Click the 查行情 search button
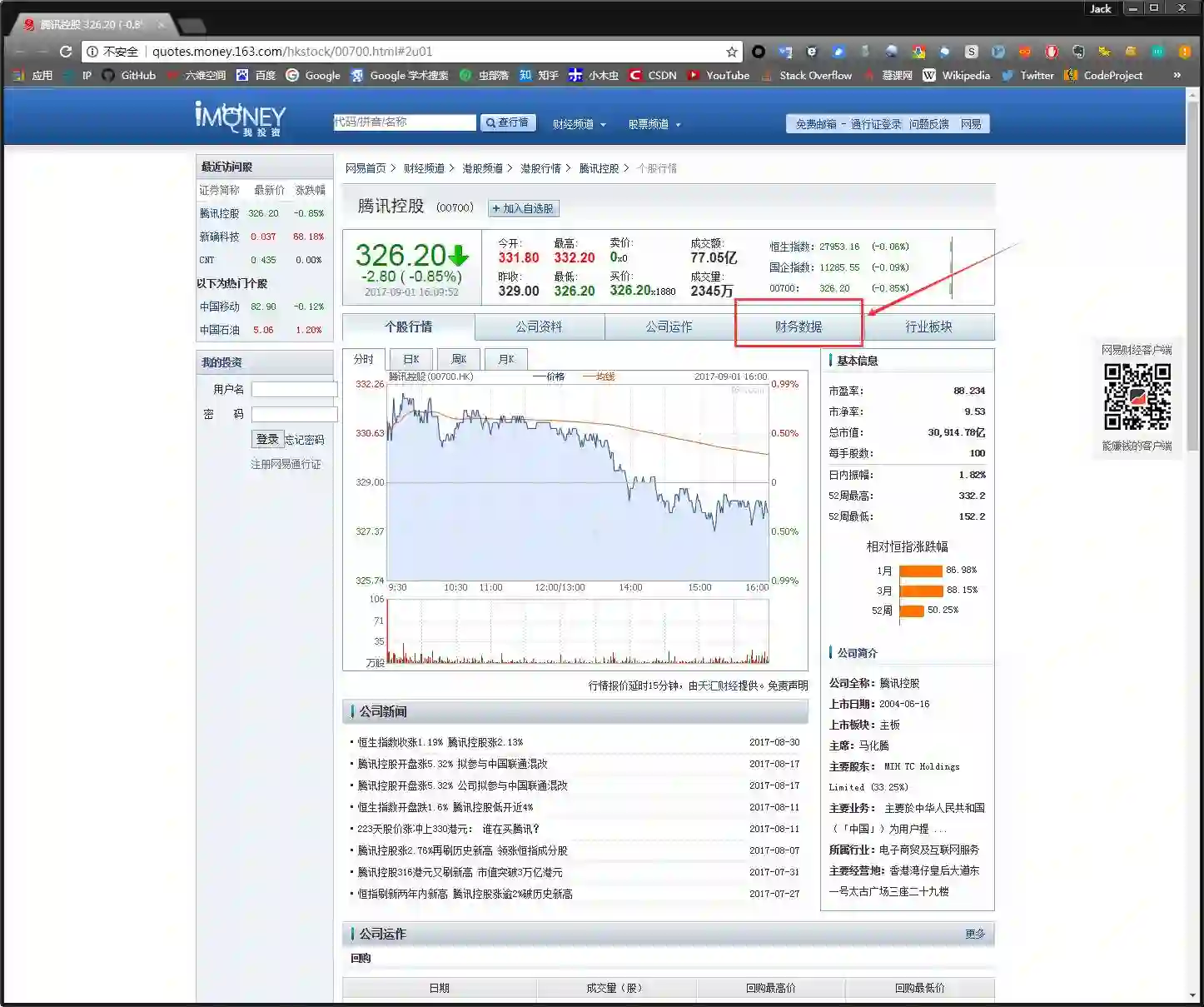The width and height of the screenshot is (1204, 1007). 508,122
